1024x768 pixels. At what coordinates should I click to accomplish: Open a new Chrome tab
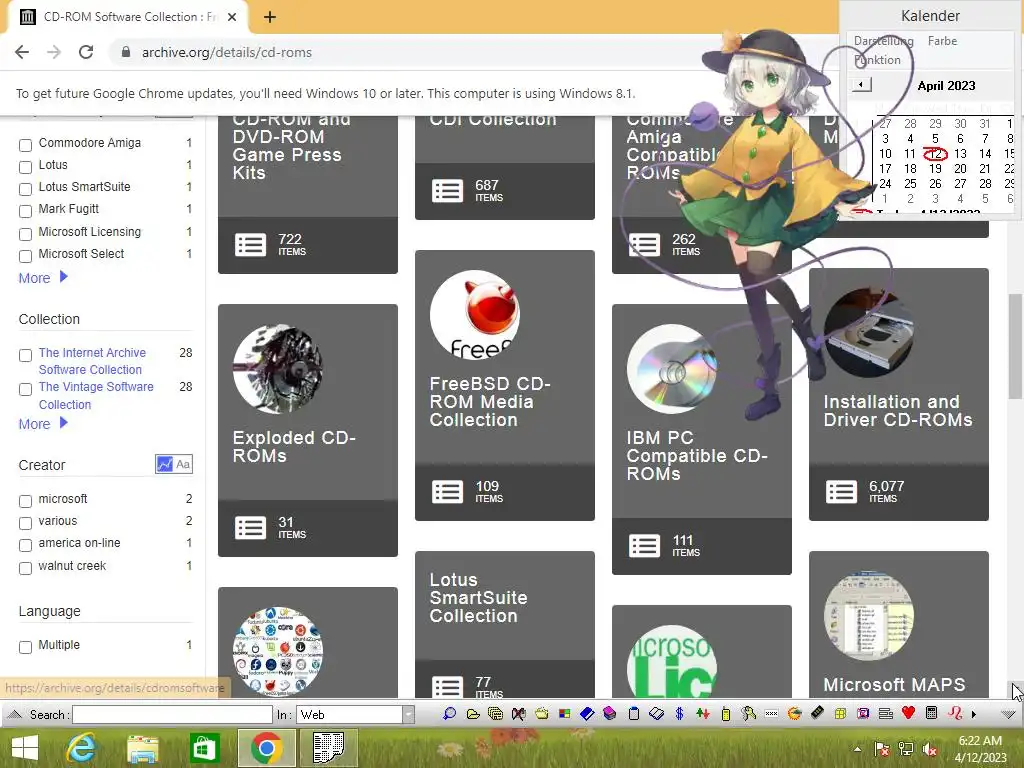[270, 17]
